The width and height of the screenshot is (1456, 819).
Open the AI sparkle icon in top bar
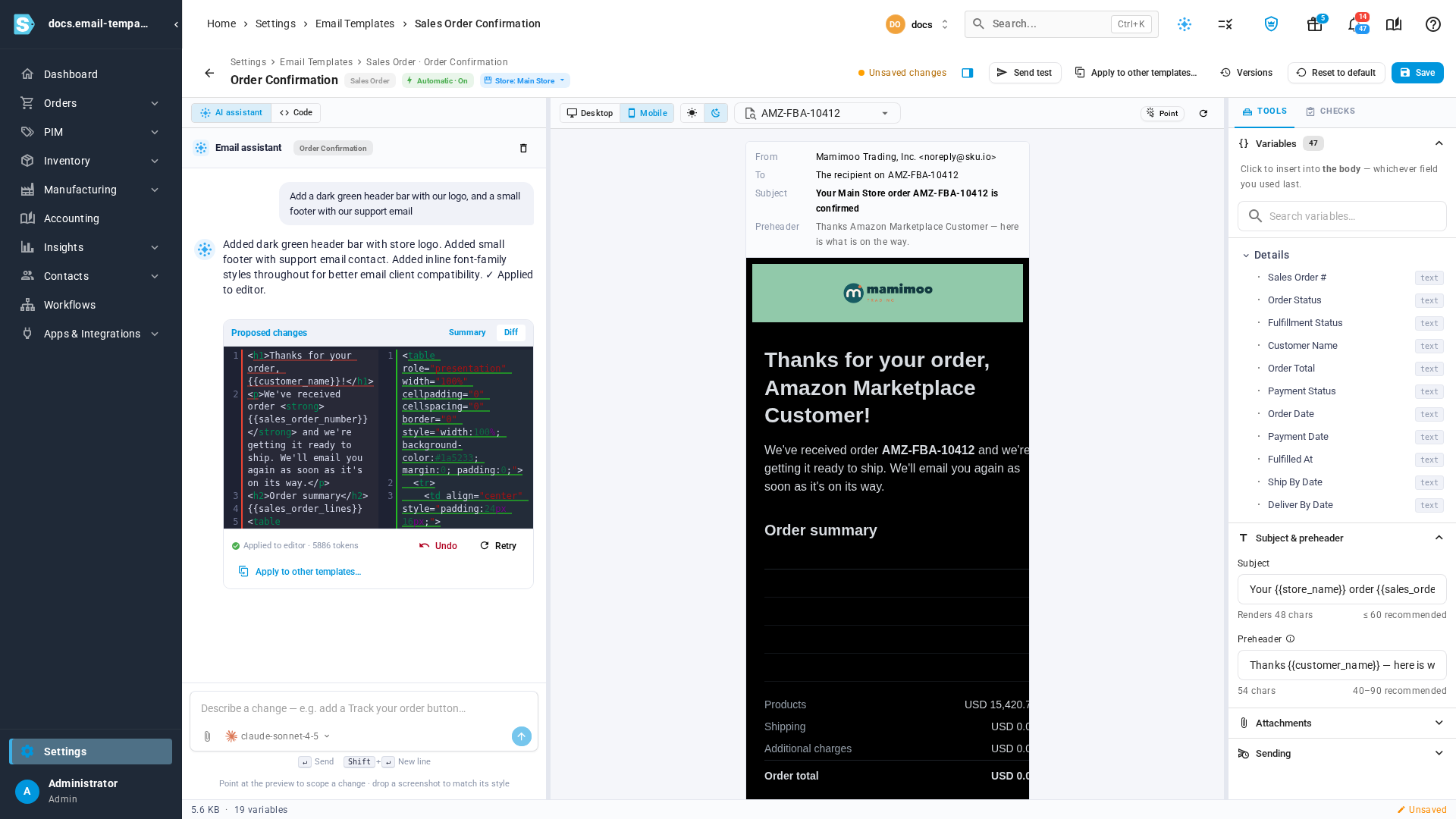coord(1185,24)
